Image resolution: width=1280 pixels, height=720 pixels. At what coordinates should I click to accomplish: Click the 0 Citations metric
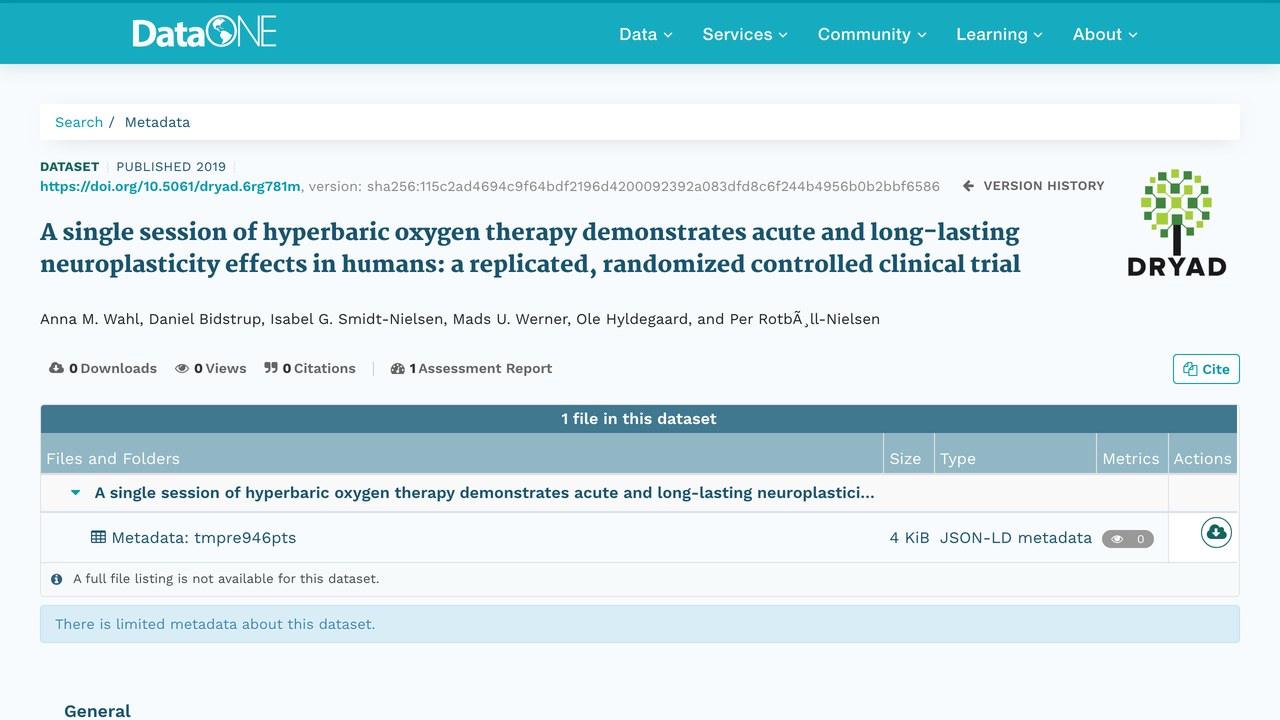click(x=310, y=368)
